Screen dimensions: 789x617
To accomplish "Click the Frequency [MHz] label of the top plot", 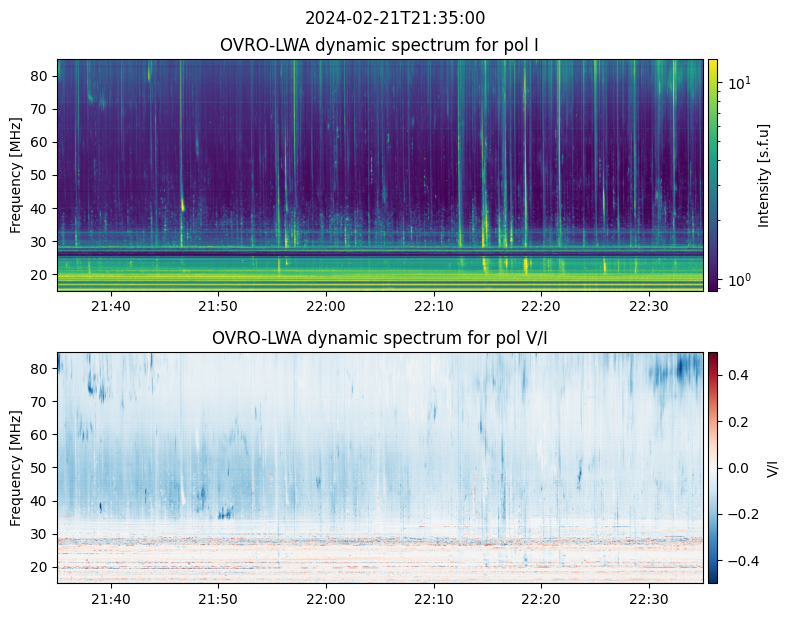I will 16,175.
